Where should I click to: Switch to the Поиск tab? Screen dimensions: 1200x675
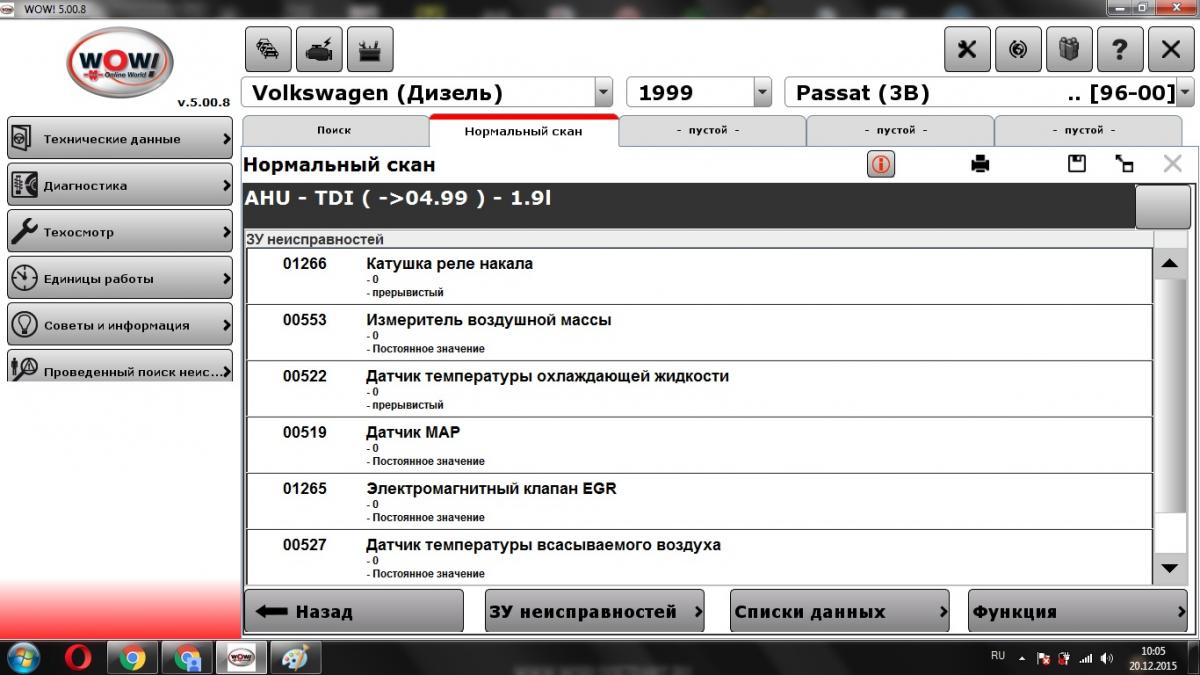click(x=334, y=130)
